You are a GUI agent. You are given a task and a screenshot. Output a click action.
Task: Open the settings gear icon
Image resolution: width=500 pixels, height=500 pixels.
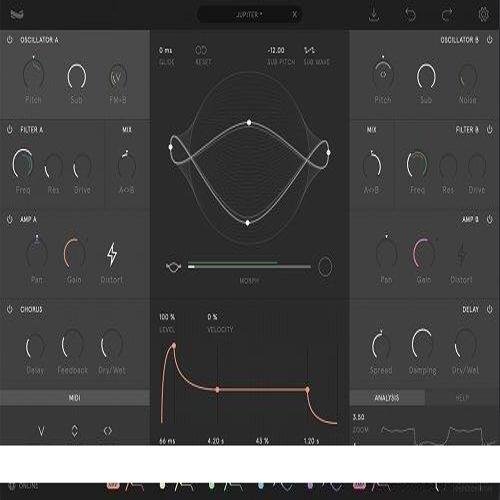483,15
